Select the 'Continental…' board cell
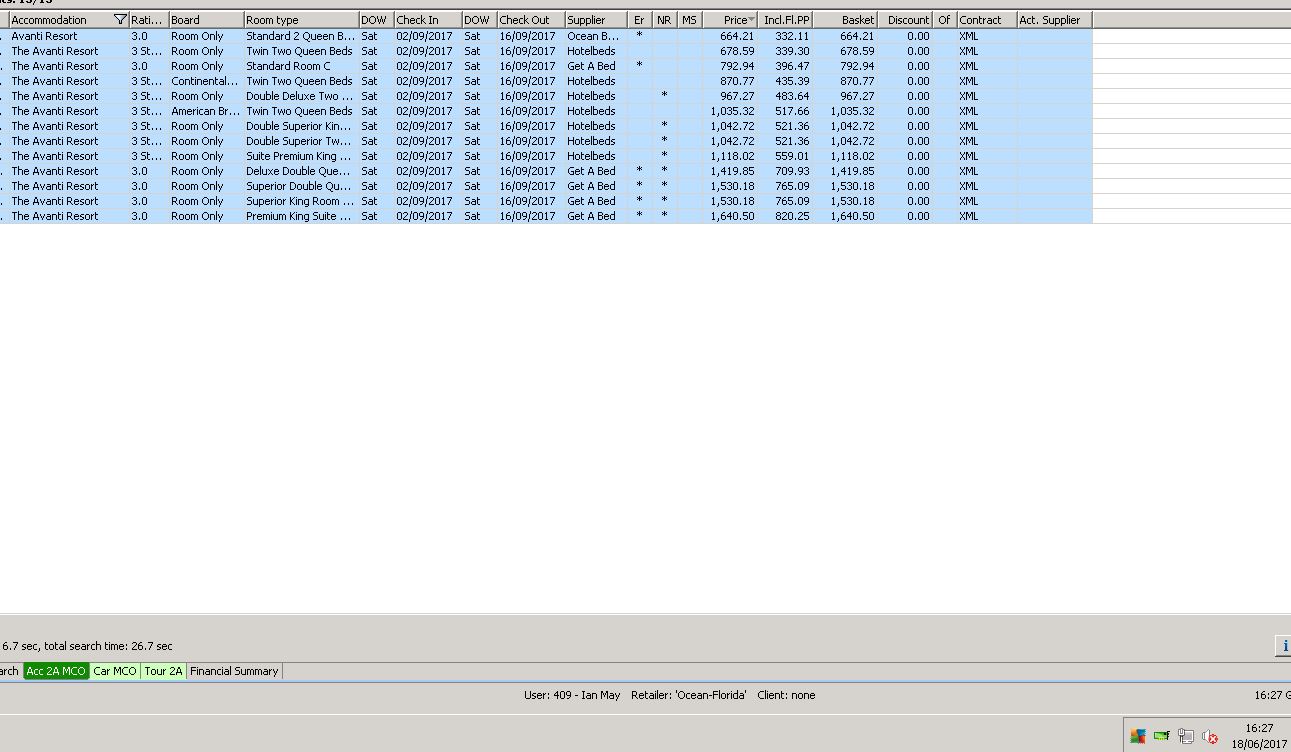The image size is (1291, 752). coord(206,81)
